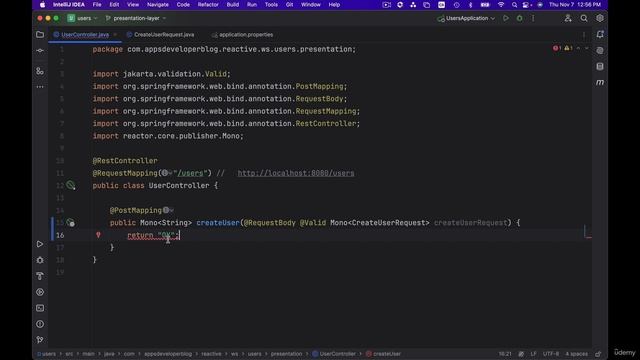Click the /users mapping path link
Image resolution: width=640 pixels, height=360 pixels.
click(x=190, y=173)
